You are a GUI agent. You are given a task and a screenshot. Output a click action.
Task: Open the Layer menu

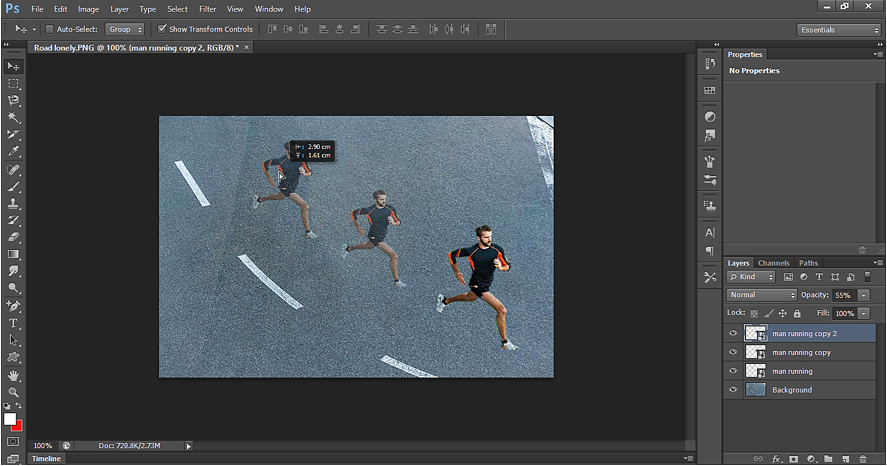tap(119, 9)
